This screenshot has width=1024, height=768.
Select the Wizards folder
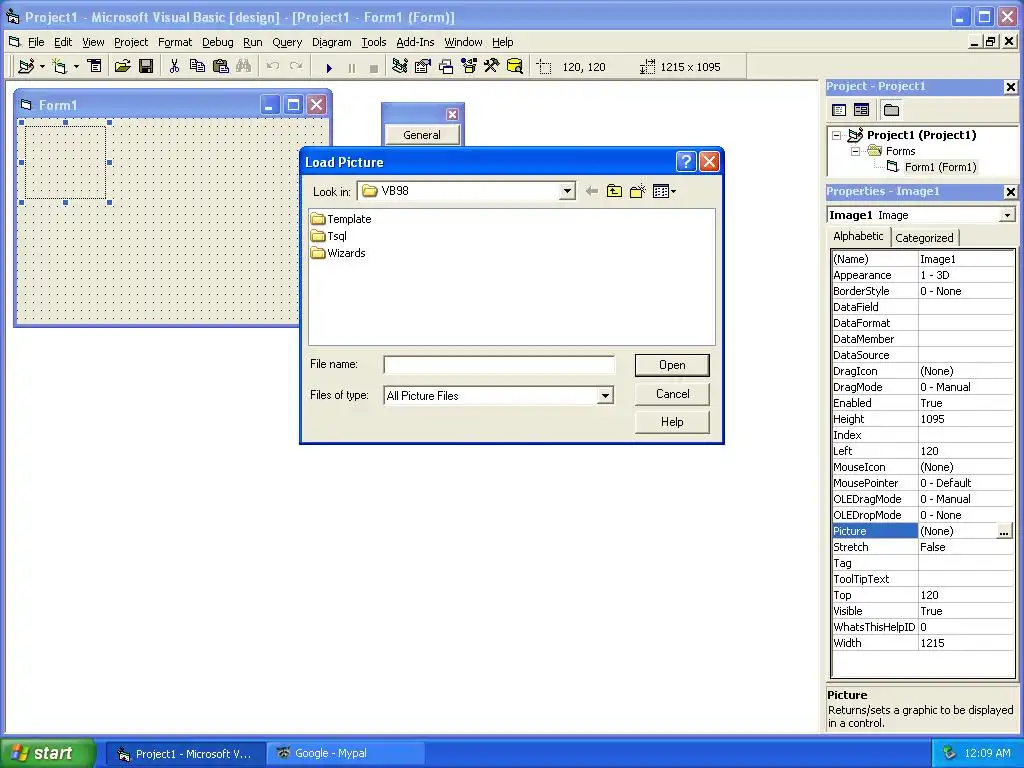[x=338, y=253]
